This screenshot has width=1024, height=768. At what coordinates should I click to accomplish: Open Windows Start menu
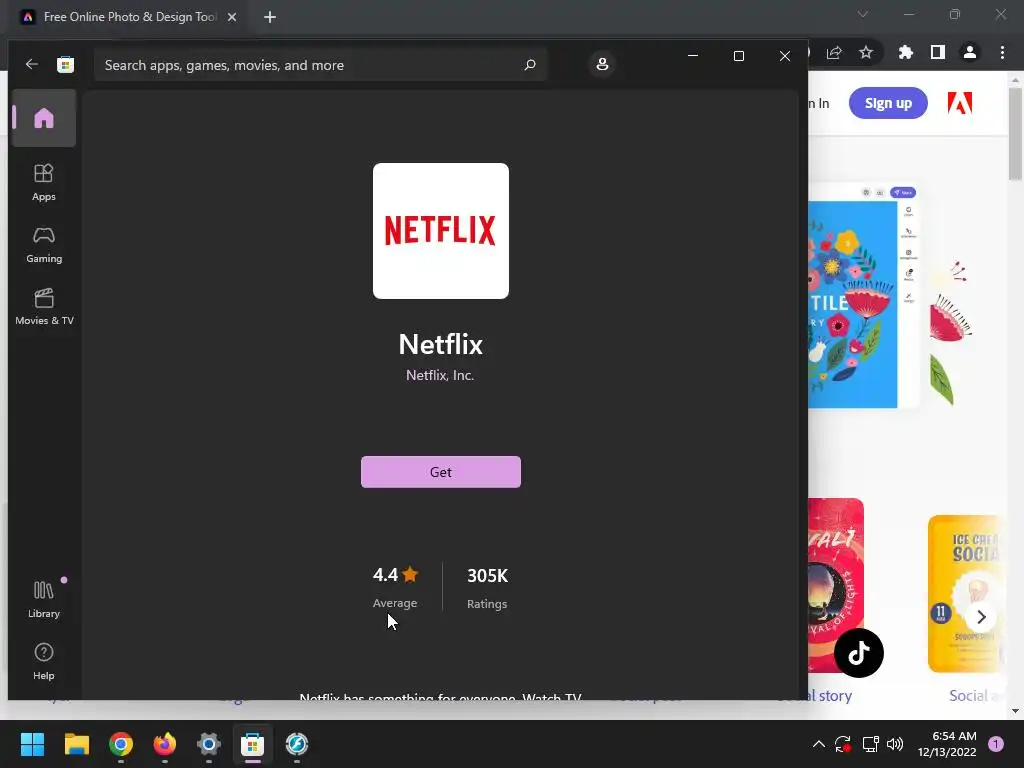(32, 744)
